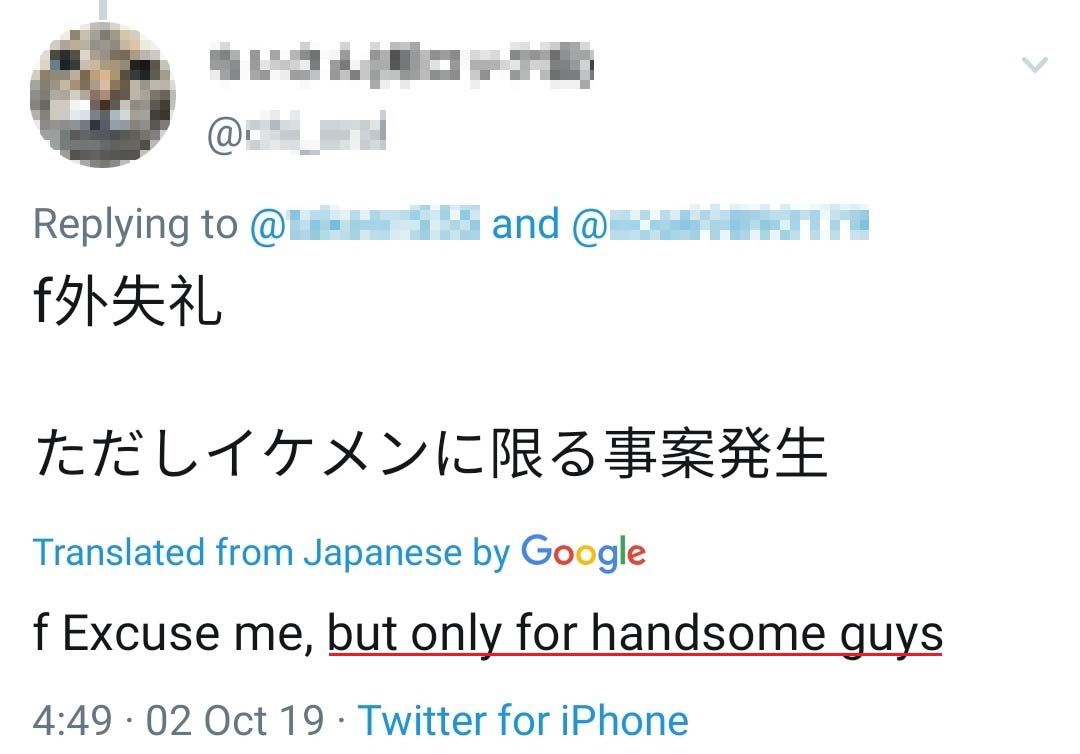Click the word "and" between replied-to handles
Viewport: 1080px width, 754px height.
pyautogui.click(x=526, y=225)
